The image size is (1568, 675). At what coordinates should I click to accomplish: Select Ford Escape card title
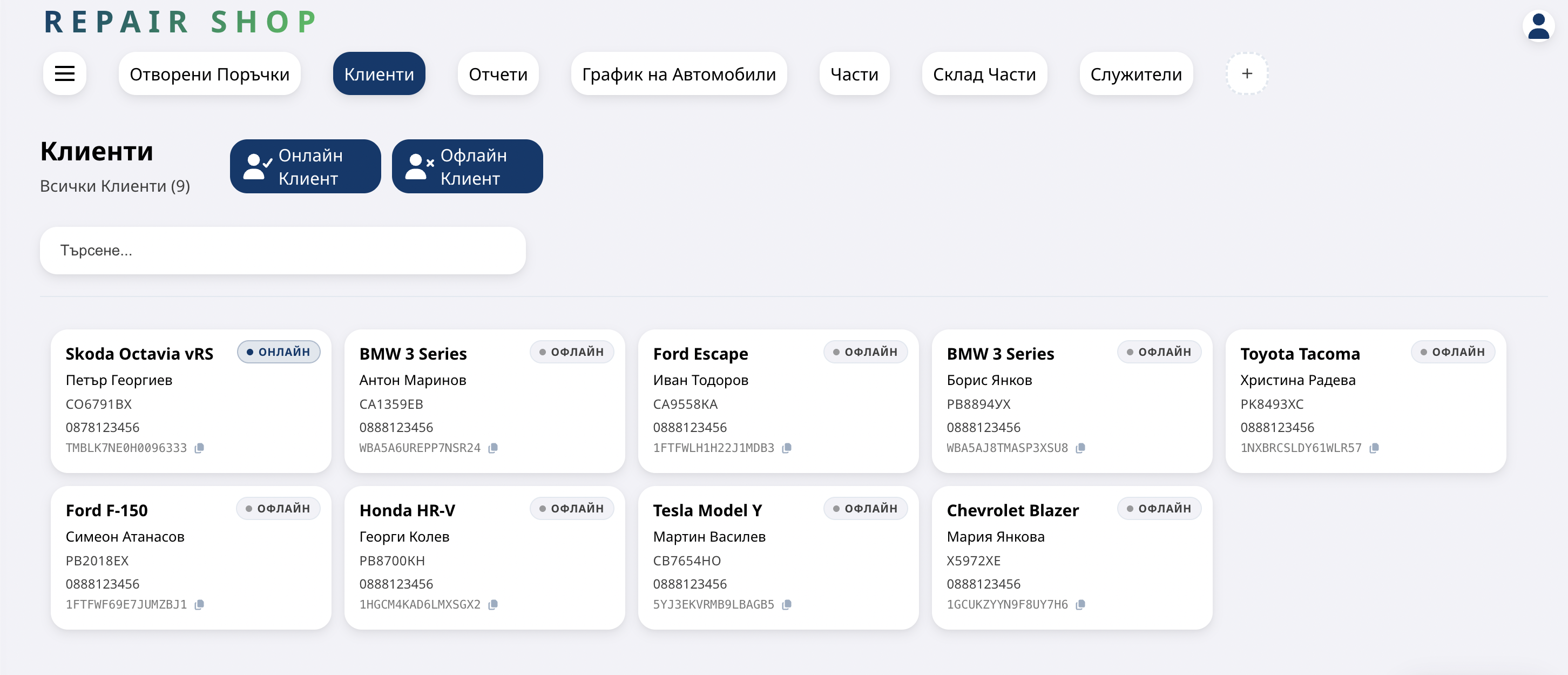pyautogui.click(x=701, y=354)
